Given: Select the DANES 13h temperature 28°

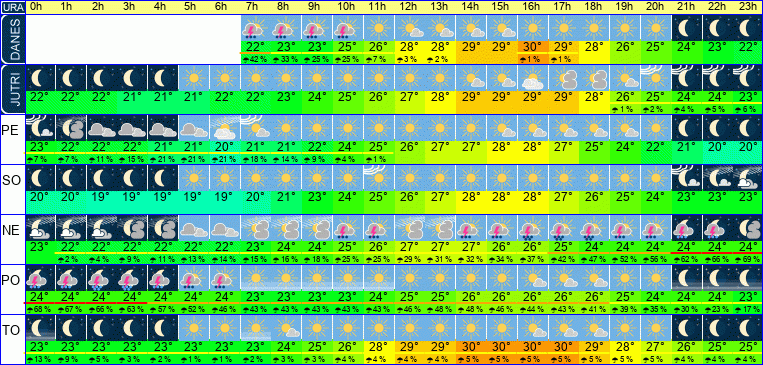Looking at the screenshot, I should (x=440, y=47).
